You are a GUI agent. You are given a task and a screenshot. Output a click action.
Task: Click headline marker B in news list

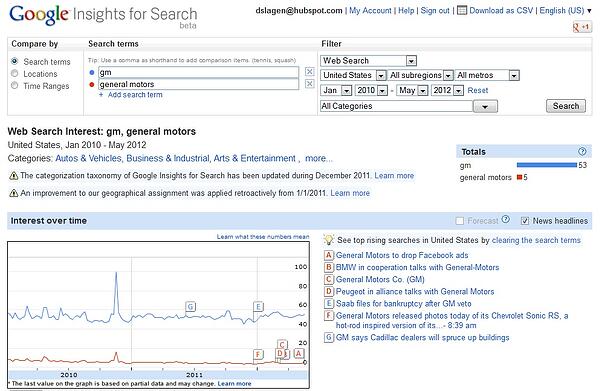[329, 267]
